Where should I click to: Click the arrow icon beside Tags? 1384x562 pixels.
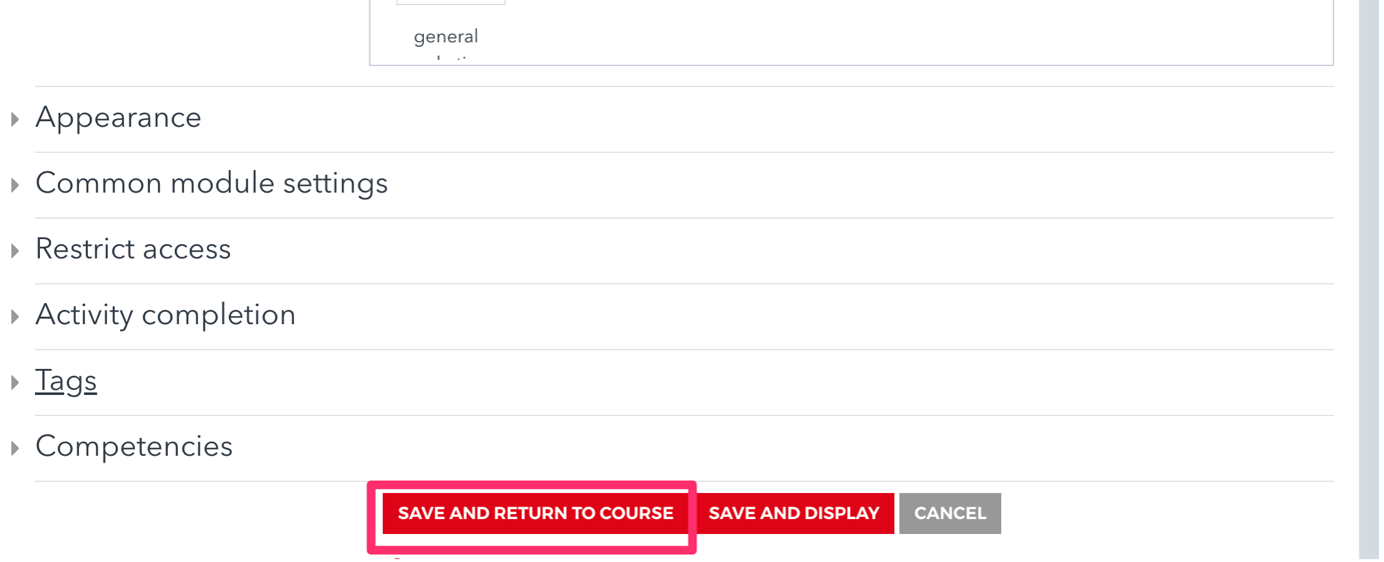tap(15, 382)
